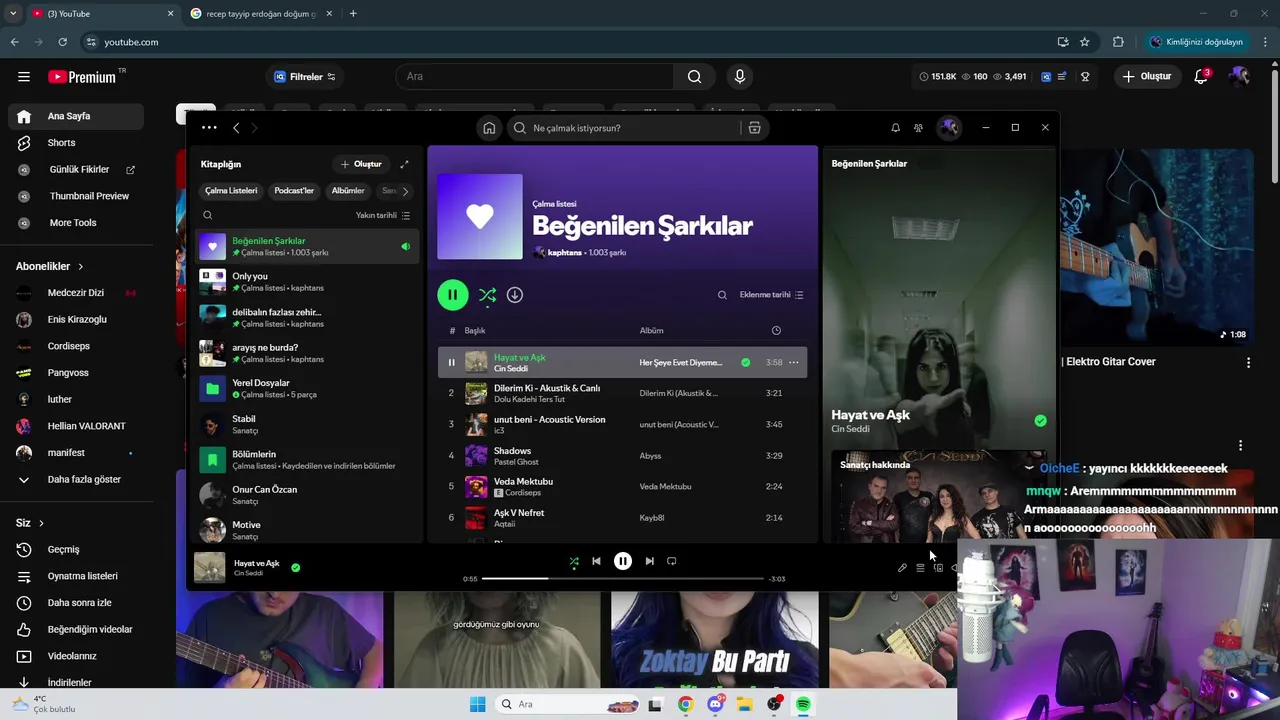The image size is (1280, 720).
Task: Open Geçmiş in YouTube sidebar
Action: (76, 549)
